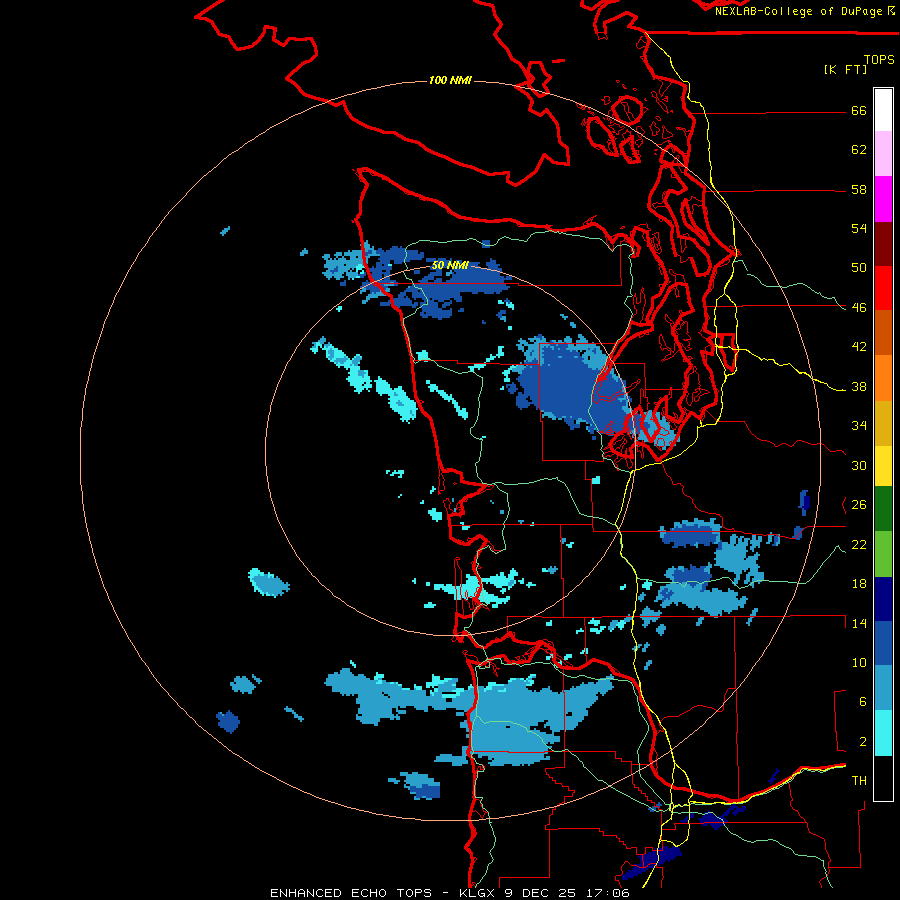Screen dimensions: 900x900
Task: Click the 6 legend value
Action: click(x=863, y=702)
